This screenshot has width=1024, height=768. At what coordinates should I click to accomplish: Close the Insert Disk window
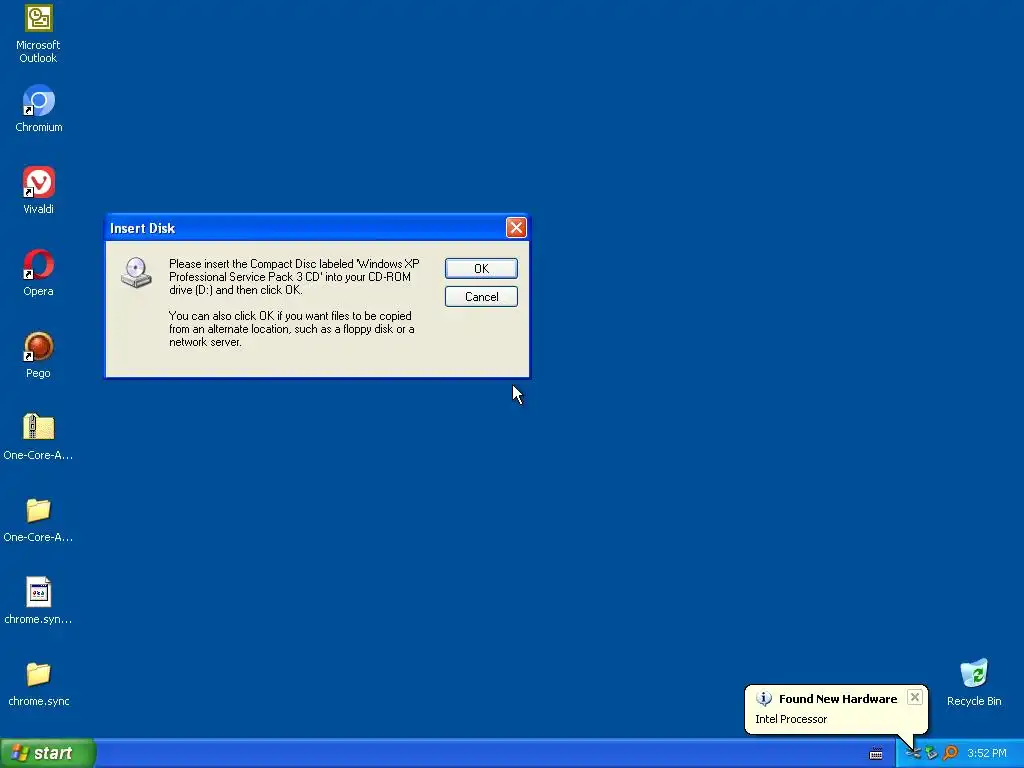516,227
